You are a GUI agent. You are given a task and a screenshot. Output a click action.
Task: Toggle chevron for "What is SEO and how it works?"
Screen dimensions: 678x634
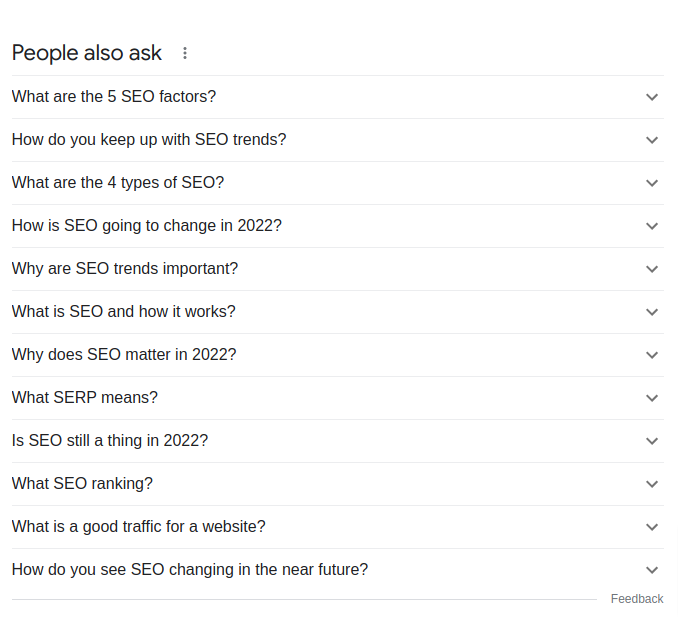click(652, 312)
